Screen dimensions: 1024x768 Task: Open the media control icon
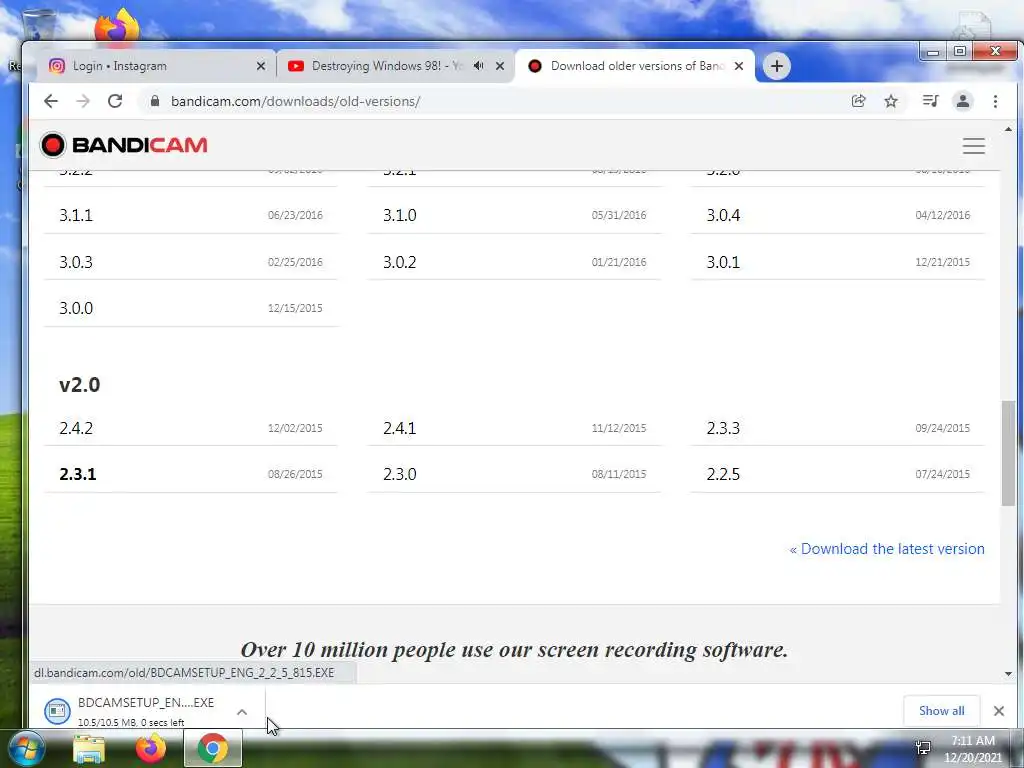coord(930,101)
